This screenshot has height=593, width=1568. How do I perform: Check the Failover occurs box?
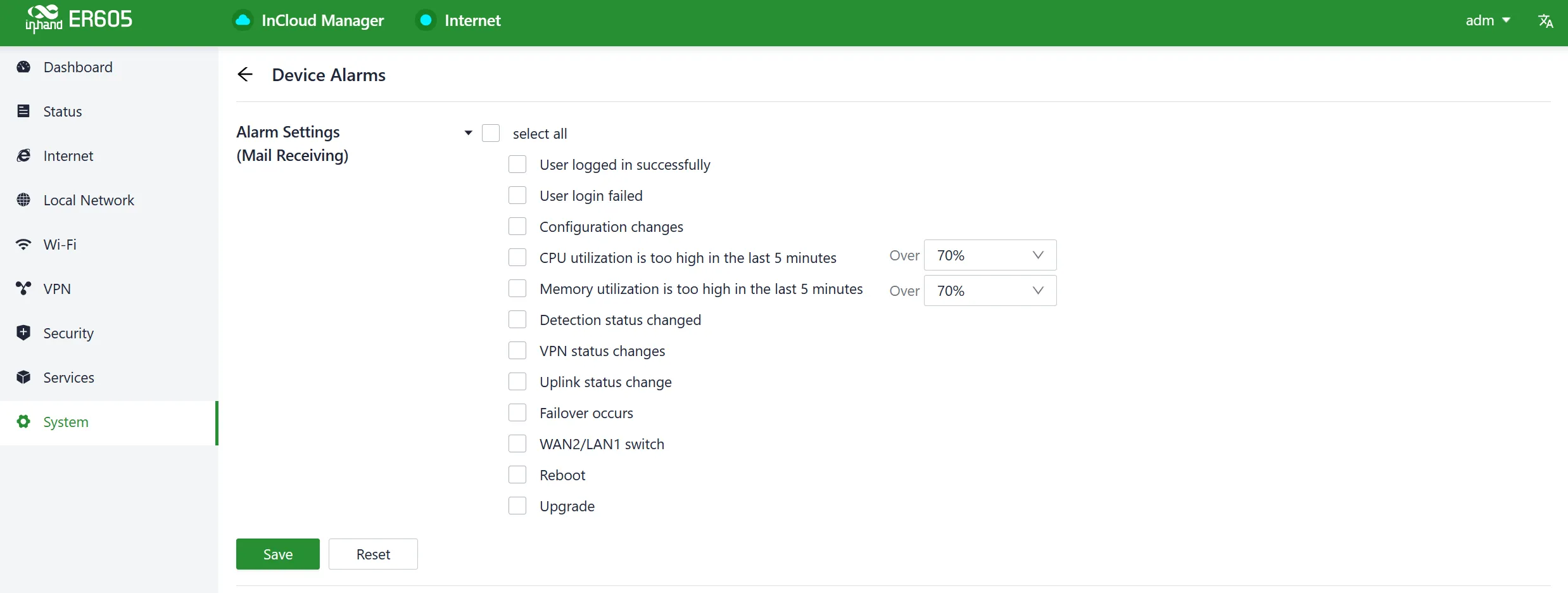coord(517,412)
